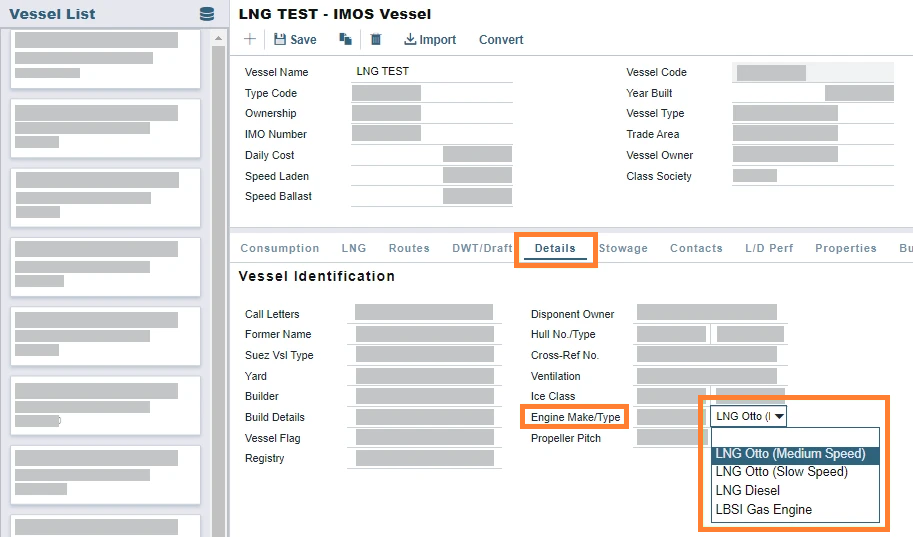
Task: Click the Type Code input field
Action: 431,93
